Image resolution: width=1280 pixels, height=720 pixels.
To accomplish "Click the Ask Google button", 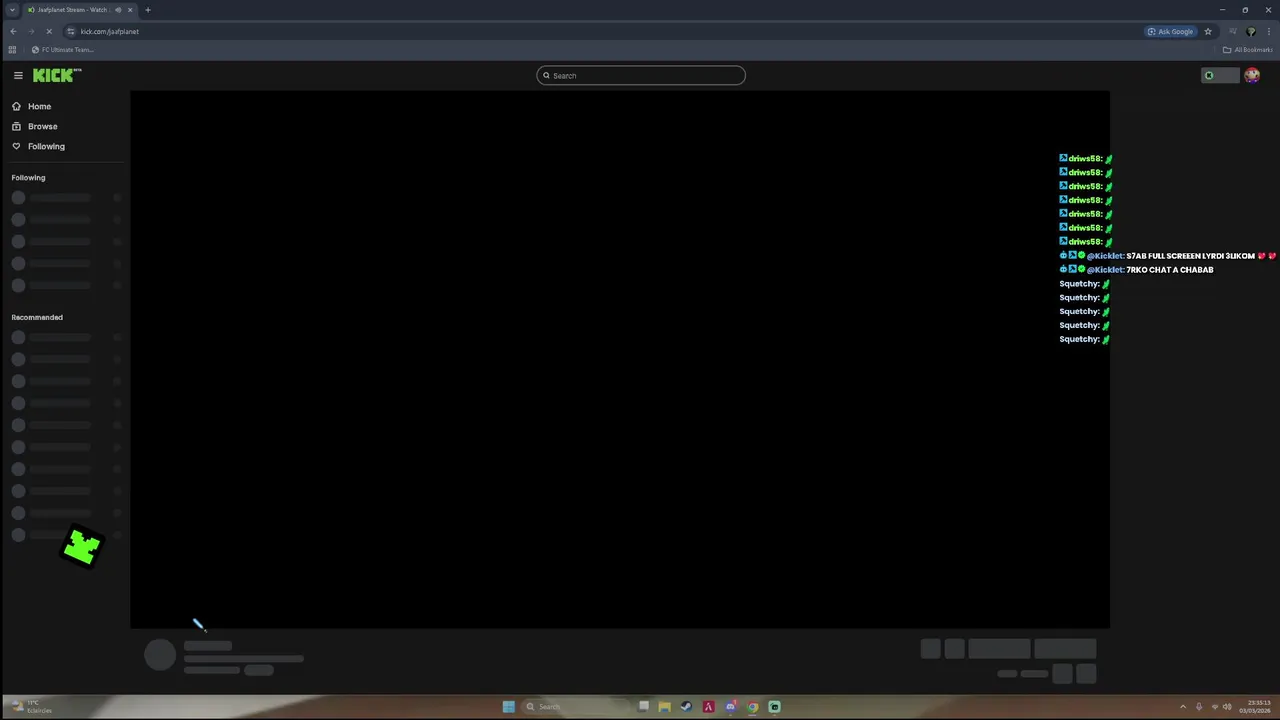I will 1171,31.
